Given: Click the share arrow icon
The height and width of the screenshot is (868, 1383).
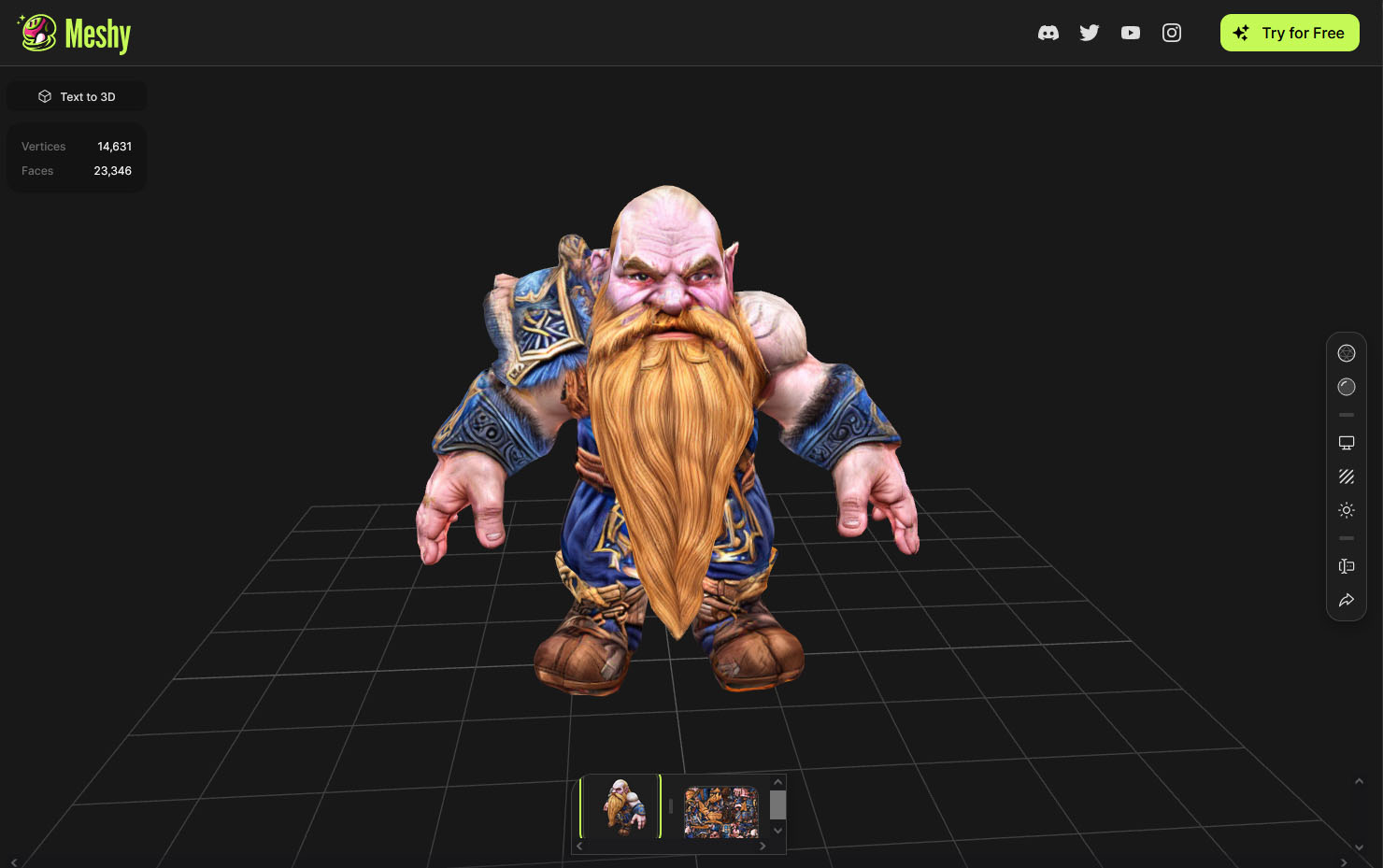Looking at the screenshot, I should (1347, 600).
